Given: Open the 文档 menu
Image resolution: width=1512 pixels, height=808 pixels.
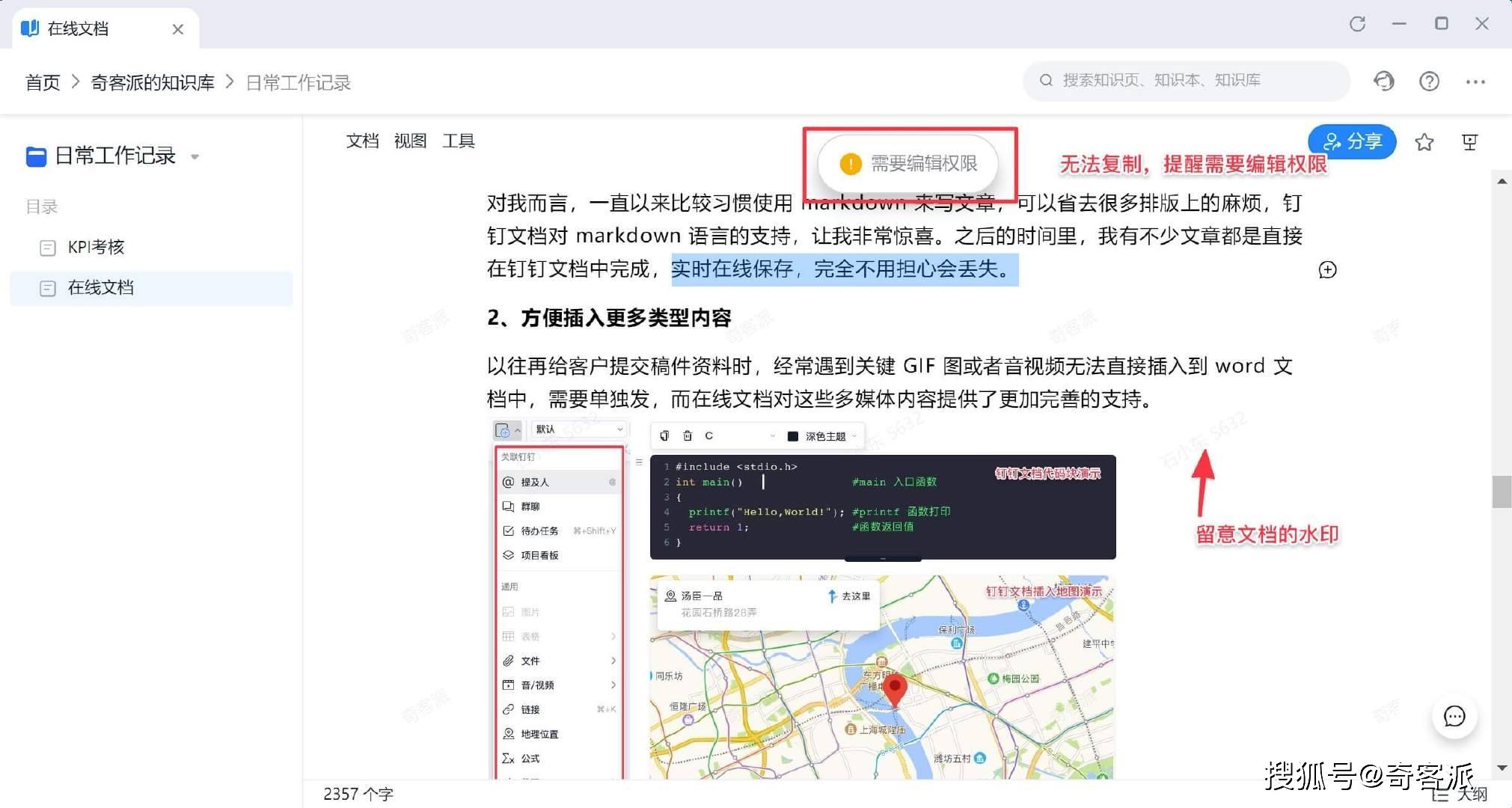Looking at the screenshot, I should [362, 141].
